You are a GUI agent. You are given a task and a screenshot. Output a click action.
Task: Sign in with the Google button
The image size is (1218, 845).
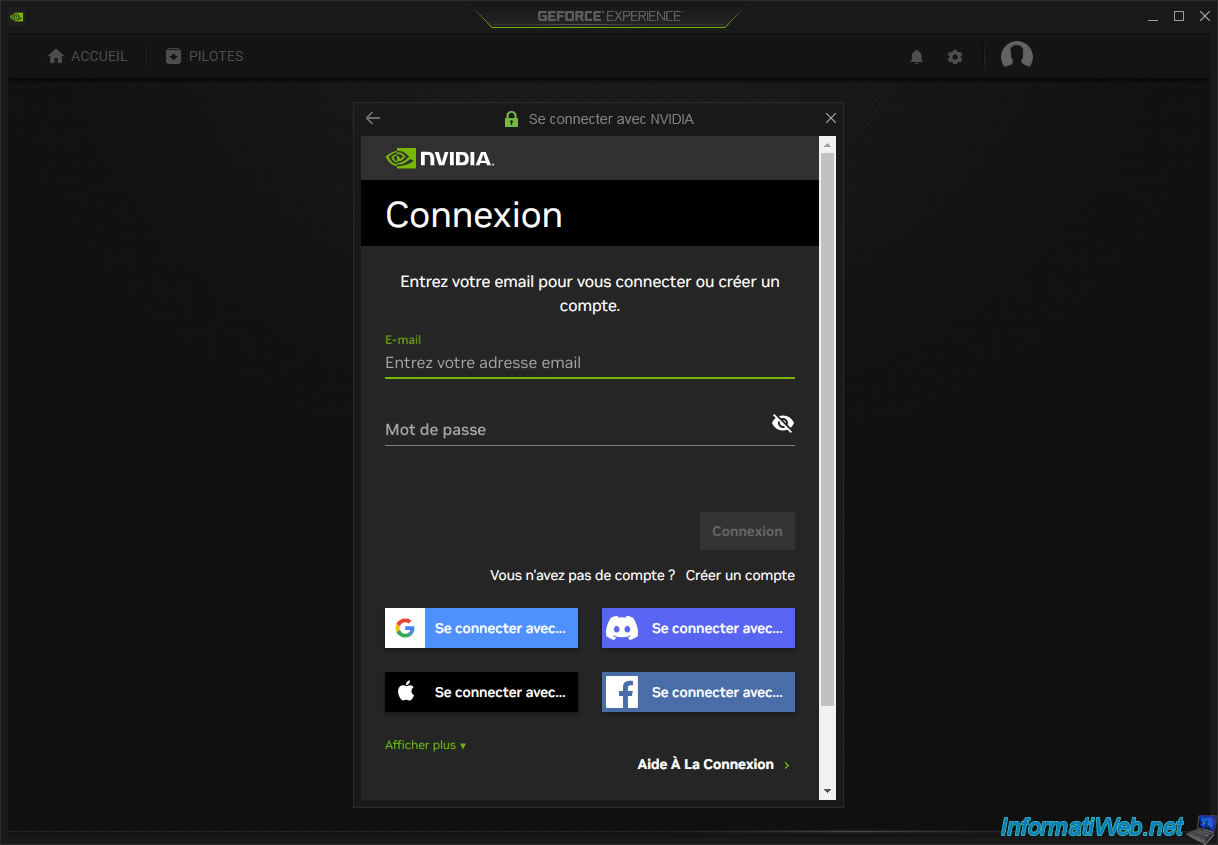(x=481, y=628)
